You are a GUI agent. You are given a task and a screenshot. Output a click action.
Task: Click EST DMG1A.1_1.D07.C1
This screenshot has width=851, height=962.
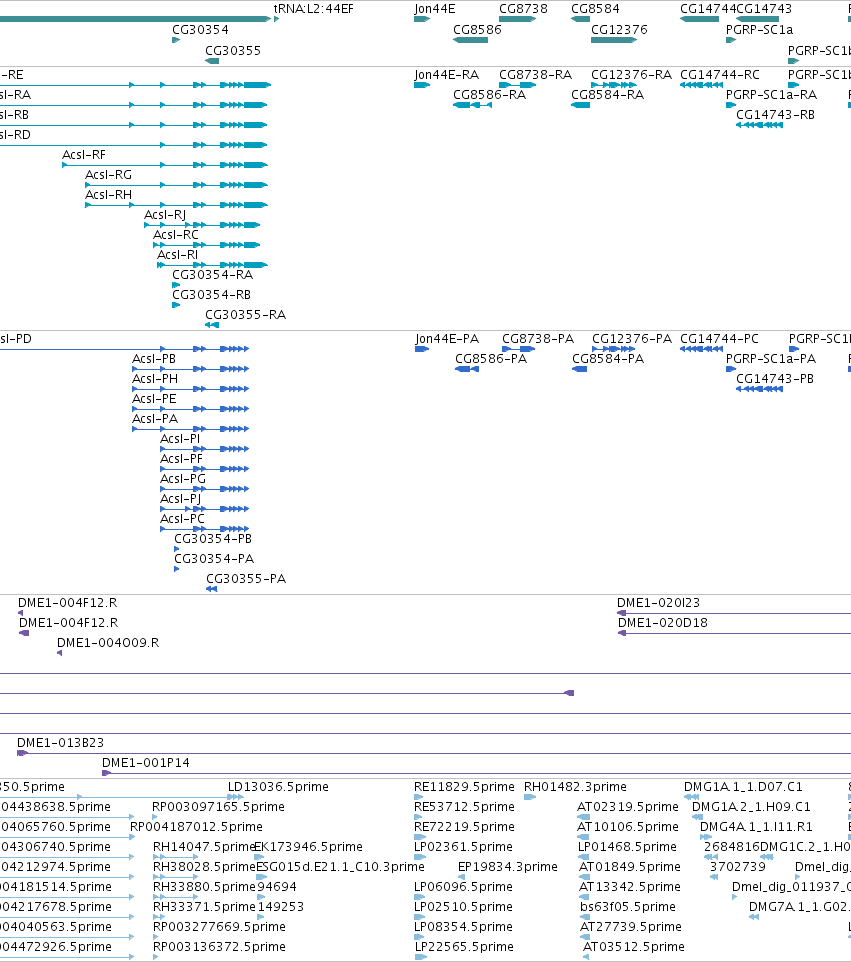(743, 787)
